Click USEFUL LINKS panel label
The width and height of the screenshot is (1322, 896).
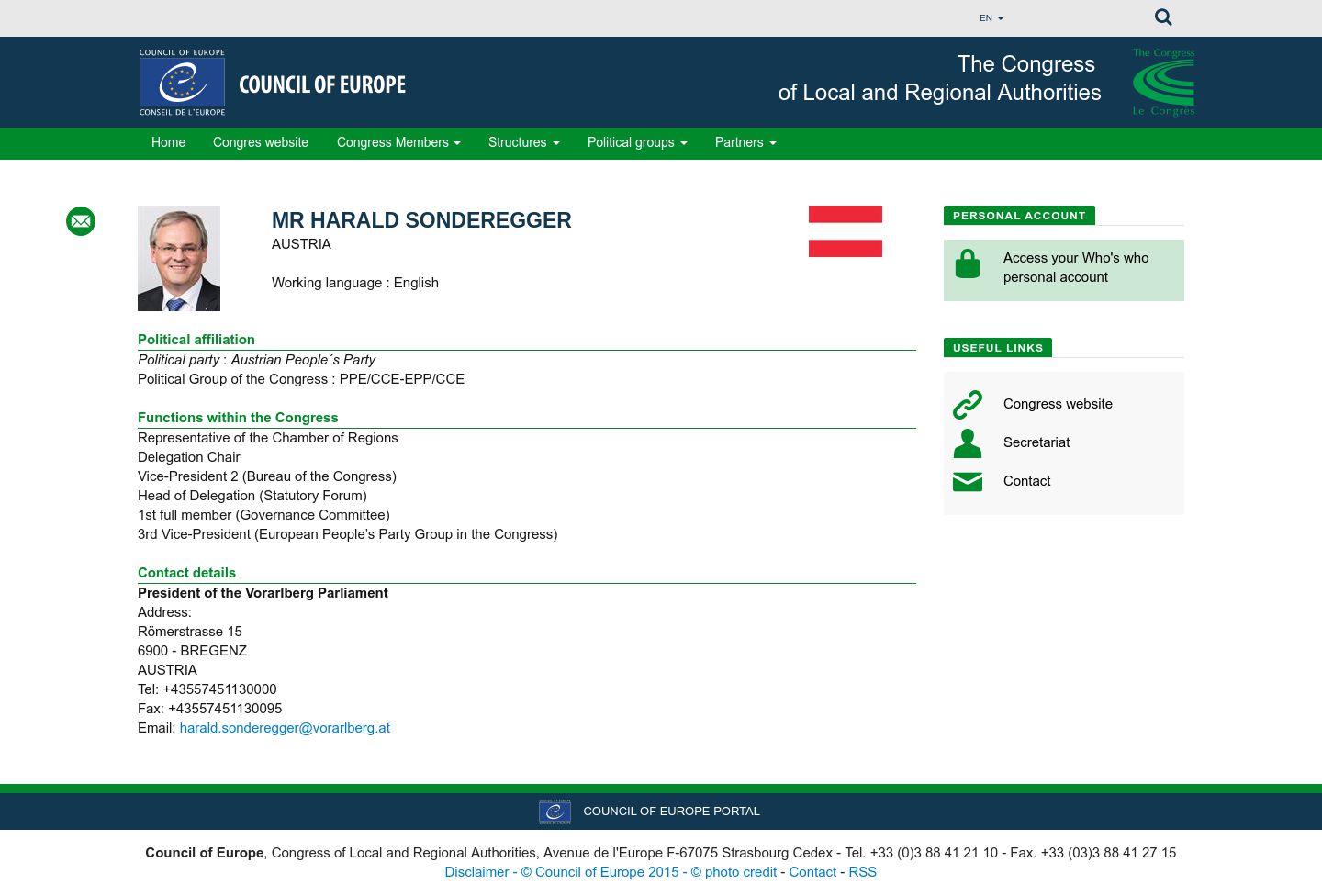click(998, 348)
